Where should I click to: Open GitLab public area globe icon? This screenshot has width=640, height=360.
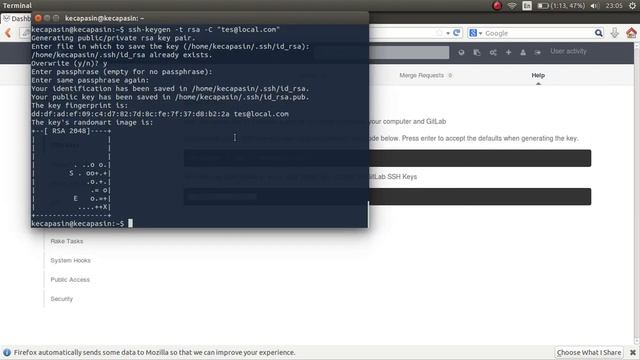coord(461,52)
